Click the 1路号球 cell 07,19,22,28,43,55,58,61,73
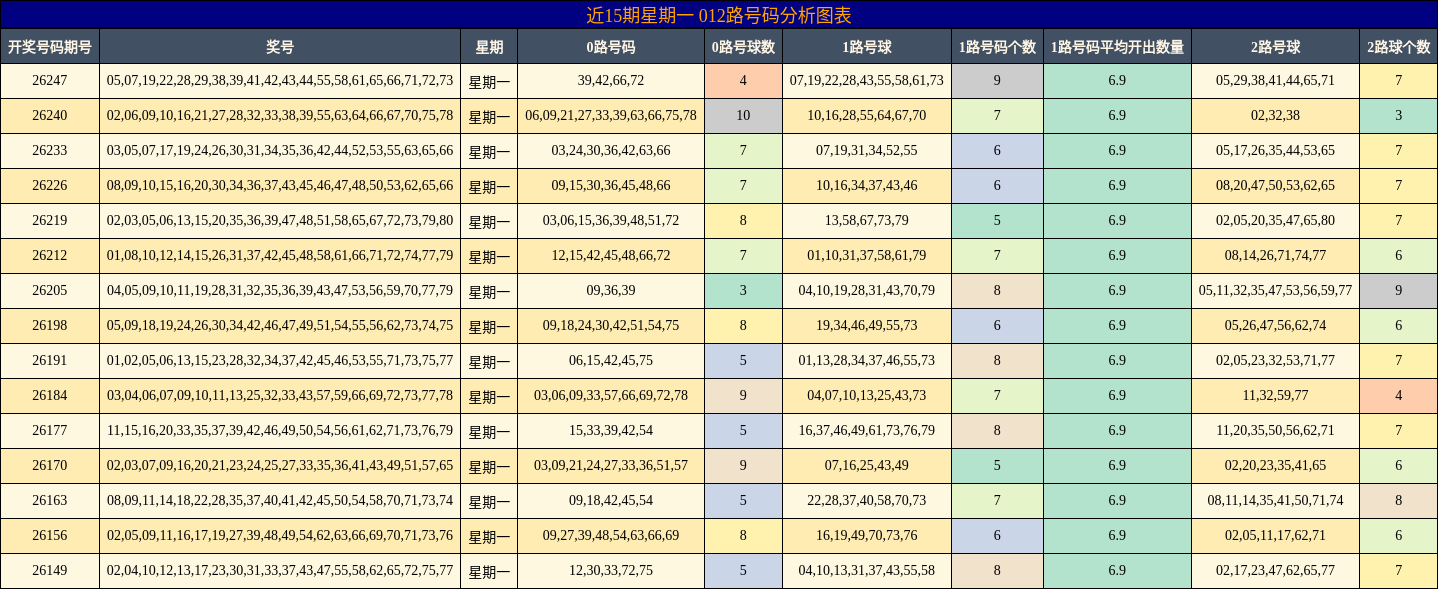 click(866, 81)
